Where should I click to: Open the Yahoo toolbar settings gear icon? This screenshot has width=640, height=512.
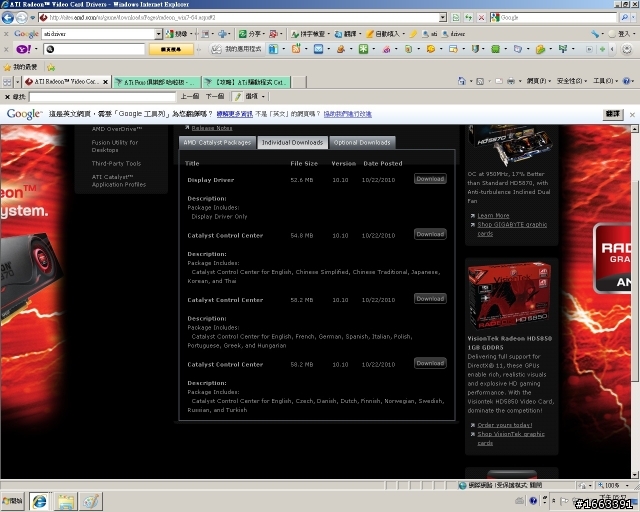tap(627, 49)
